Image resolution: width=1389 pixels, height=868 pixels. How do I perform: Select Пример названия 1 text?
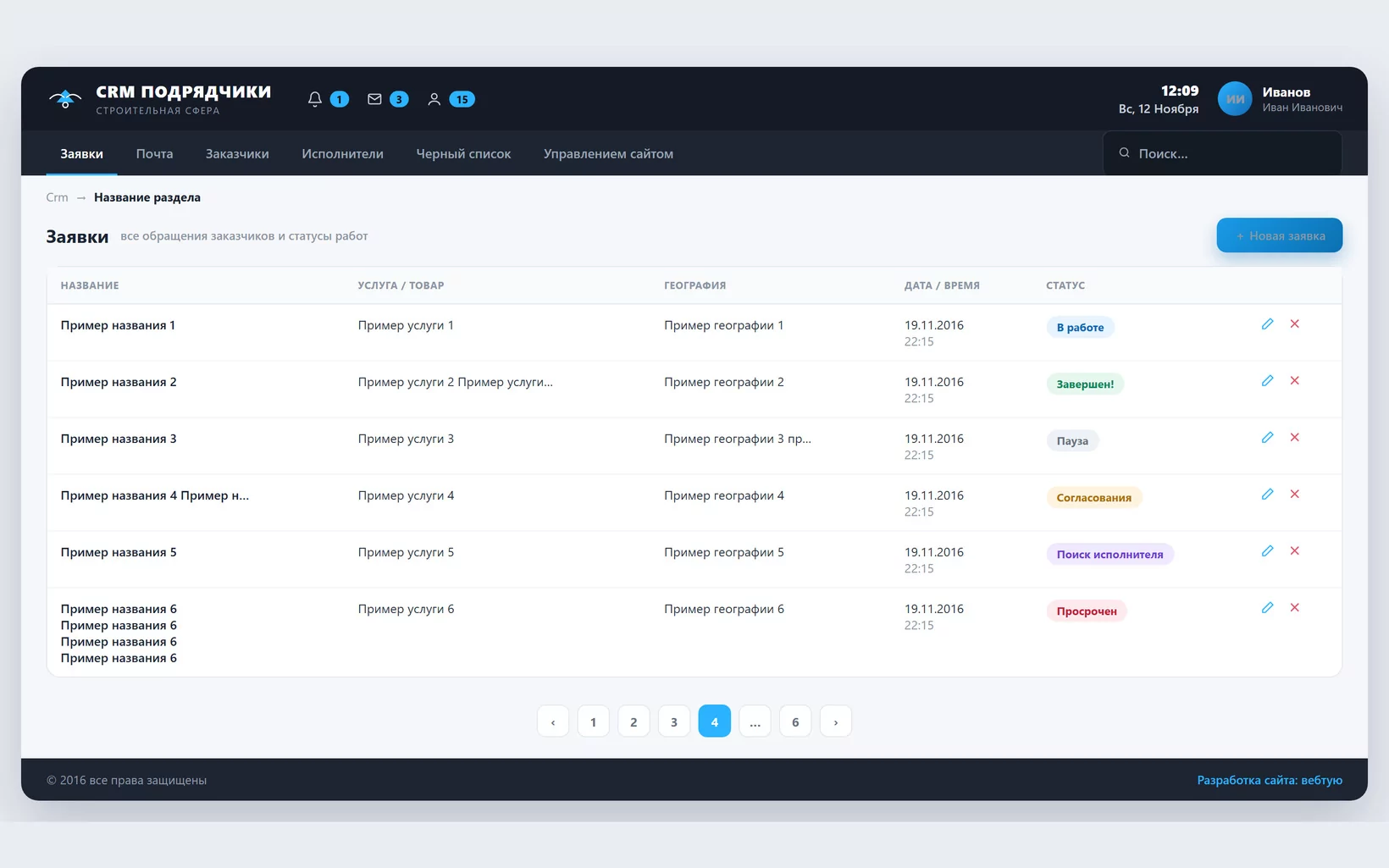[x=118, y=325]
